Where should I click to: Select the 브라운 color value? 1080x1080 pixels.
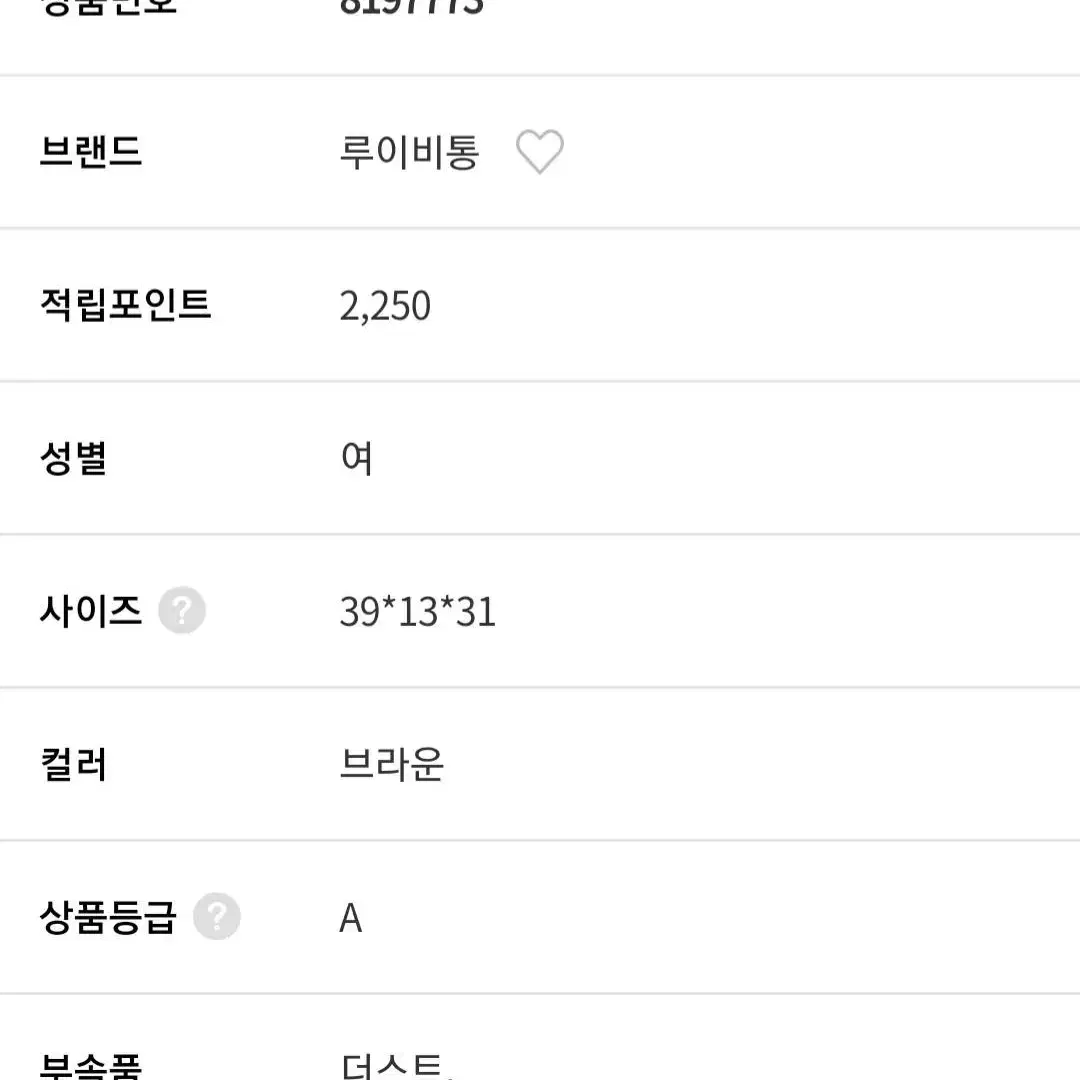392,764
